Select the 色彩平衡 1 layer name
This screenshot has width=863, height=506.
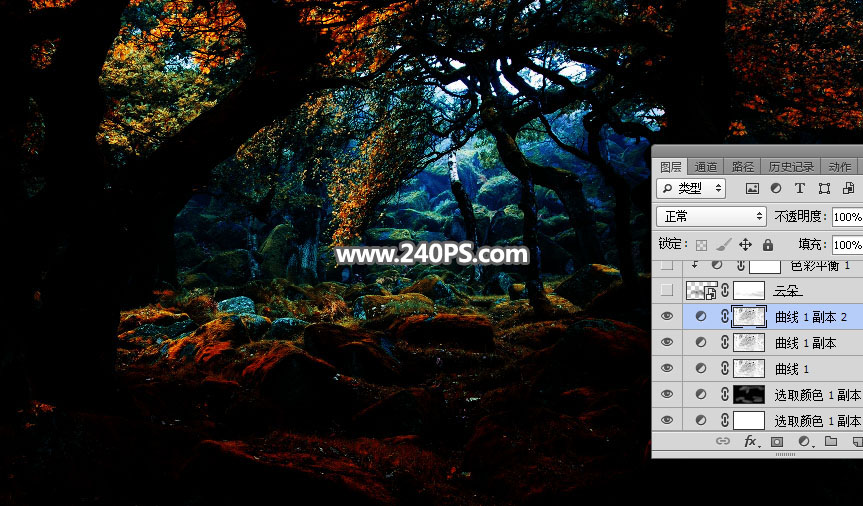click(x=820, y=265)
